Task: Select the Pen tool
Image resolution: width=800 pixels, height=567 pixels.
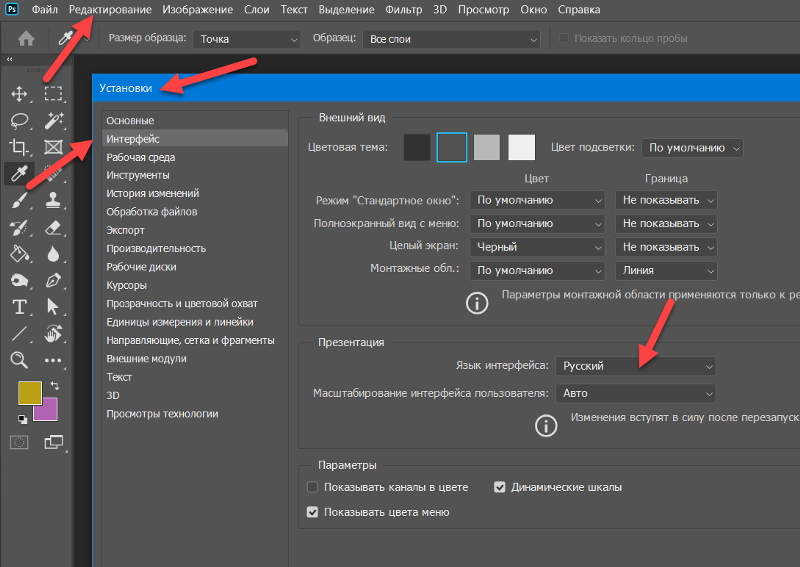Action: tap(53, 280)
